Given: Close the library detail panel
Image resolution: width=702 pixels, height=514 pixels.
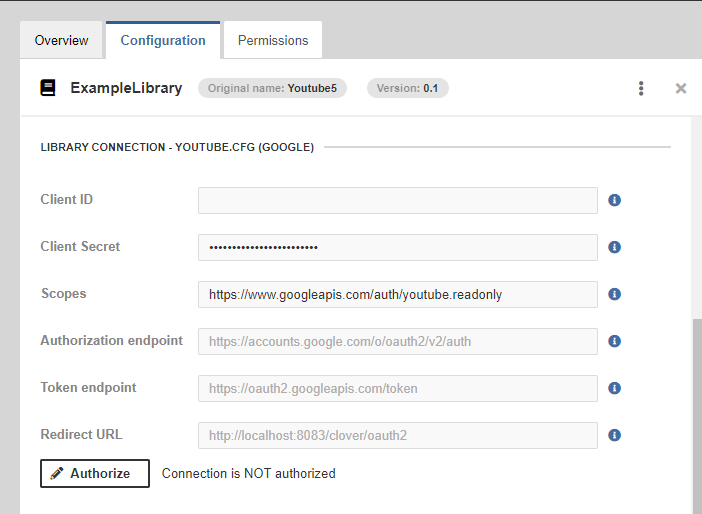Looking at the screenshot, I should [681, 88].
